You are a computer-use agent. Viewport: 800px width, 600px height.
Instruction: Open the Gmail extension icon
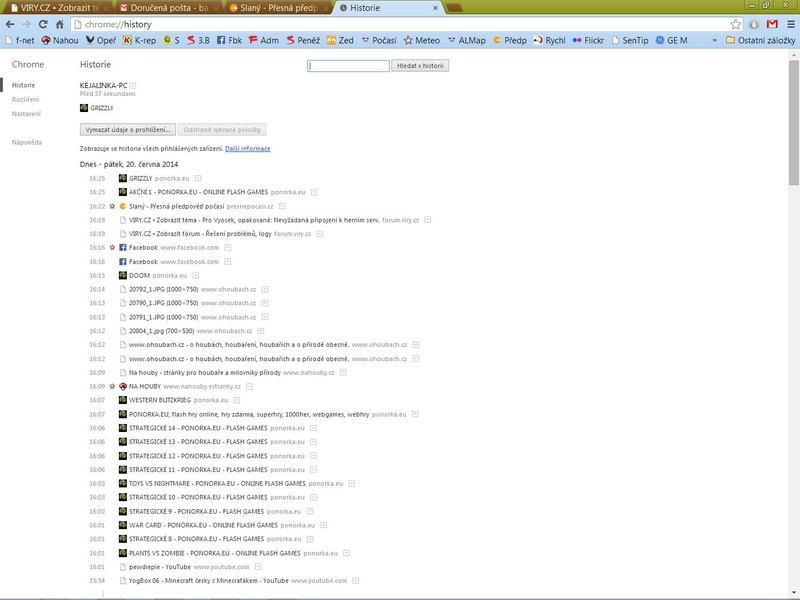(770, 23)
